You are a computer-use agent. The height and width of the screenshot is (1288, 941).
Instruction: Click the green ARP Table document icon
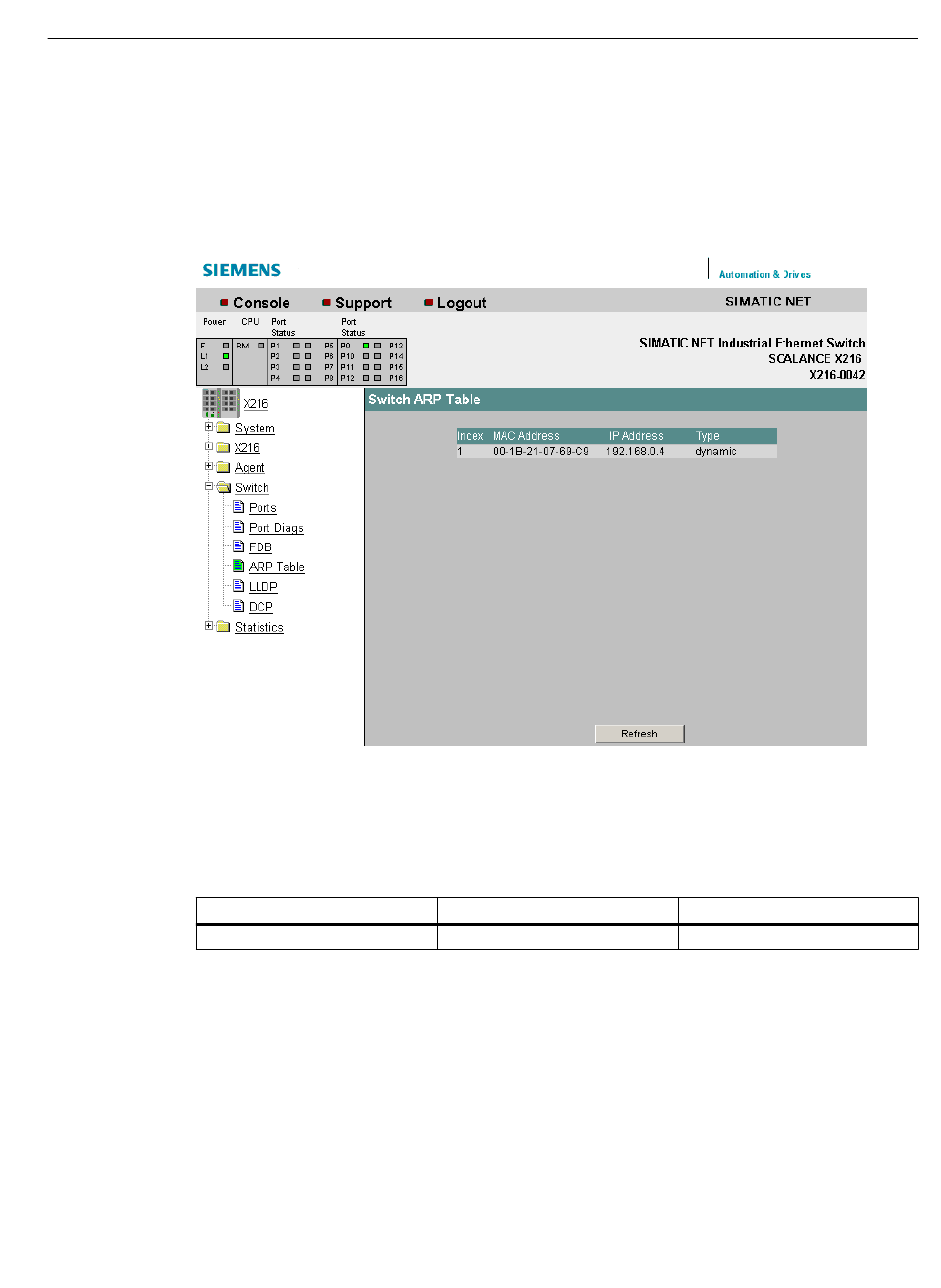(238, 566)
